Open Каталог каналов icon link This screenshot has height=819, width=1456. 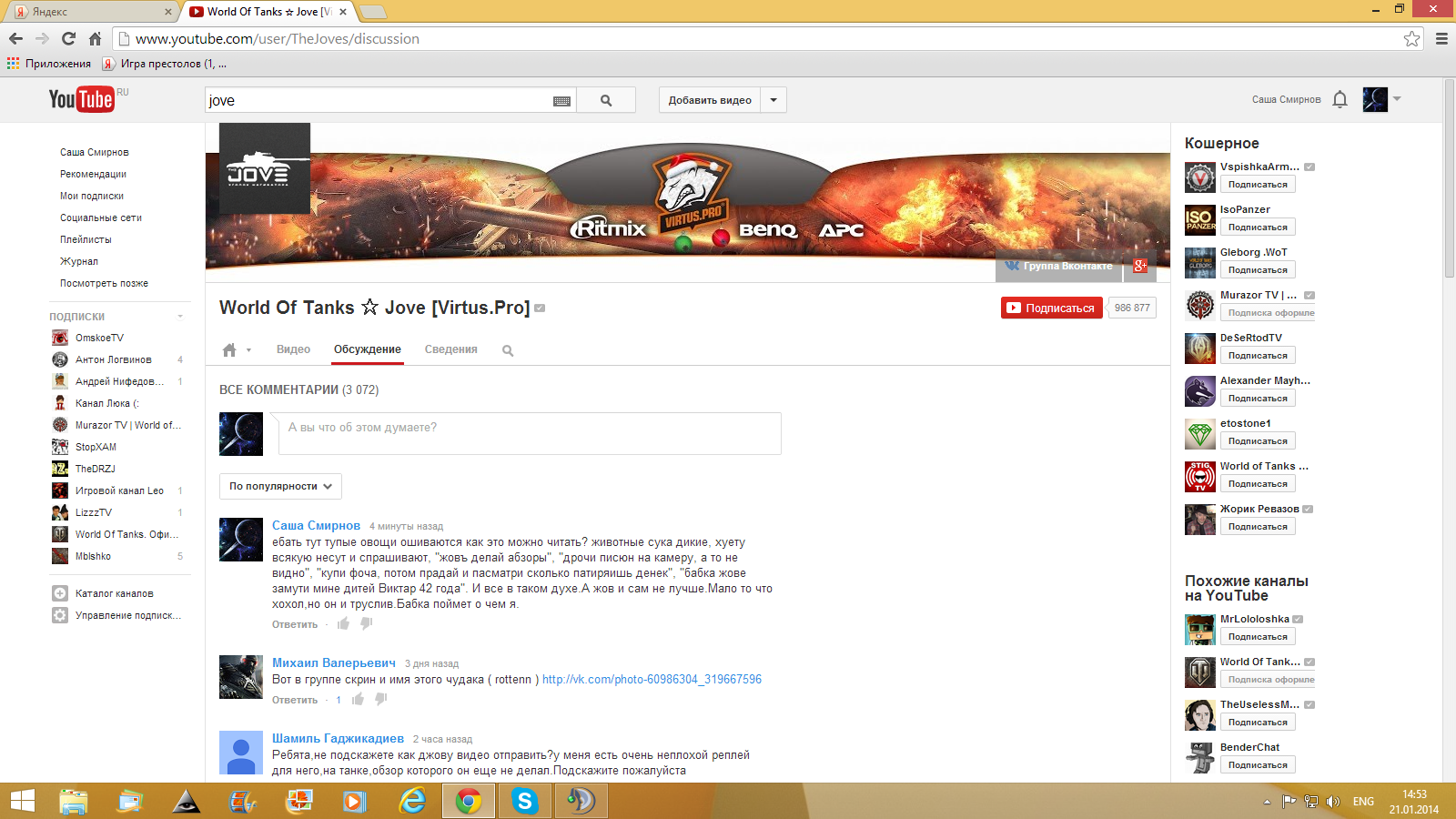[x=60, y=593]
